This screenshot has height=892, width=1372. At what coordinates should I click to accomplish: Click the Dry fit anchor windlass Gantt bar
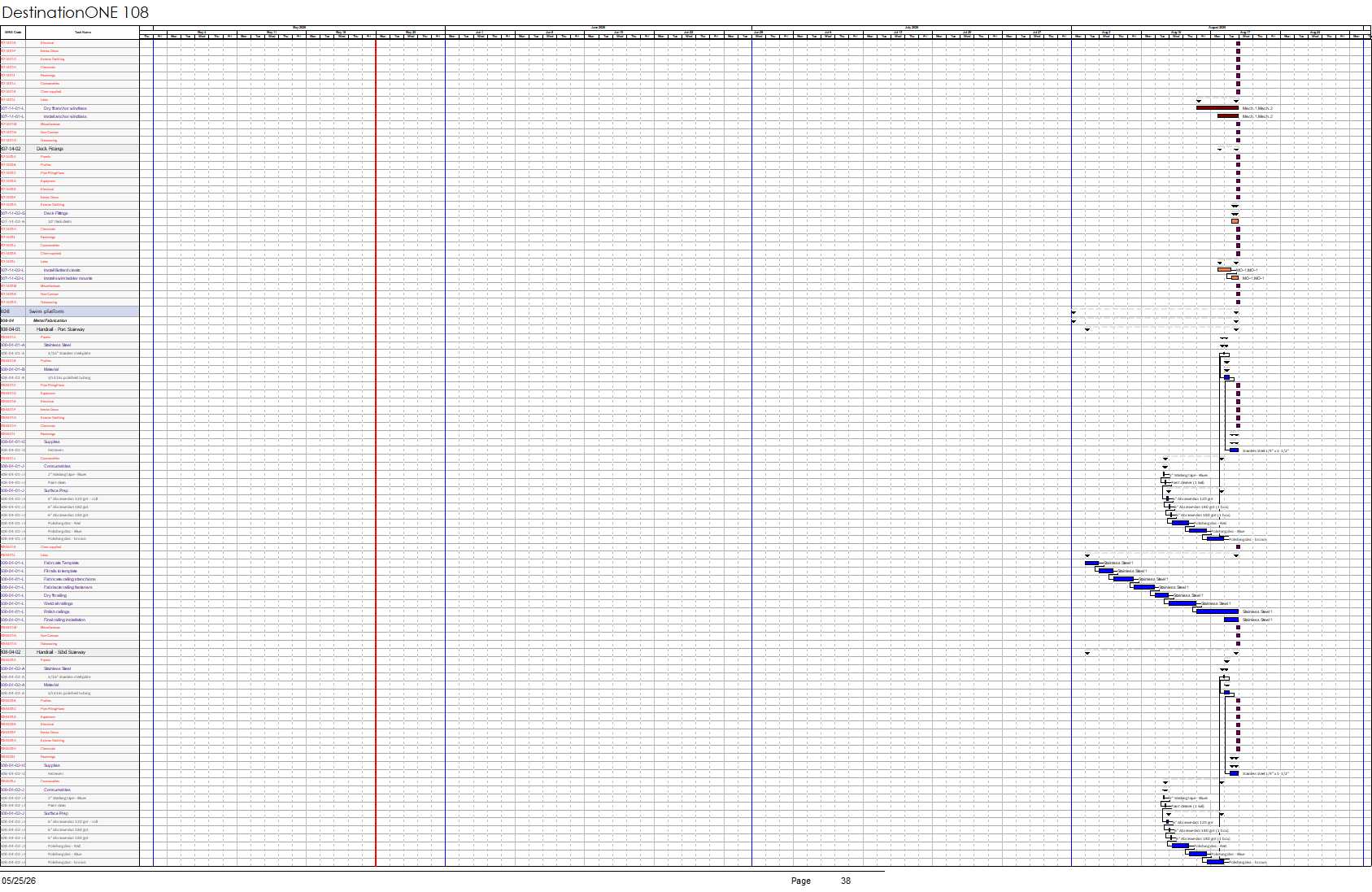coord(1217,107)
